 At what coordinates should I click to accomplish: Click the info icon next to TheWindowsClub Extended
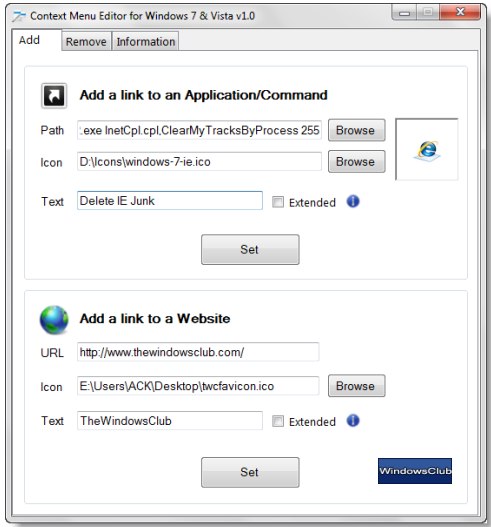point(353,421)
